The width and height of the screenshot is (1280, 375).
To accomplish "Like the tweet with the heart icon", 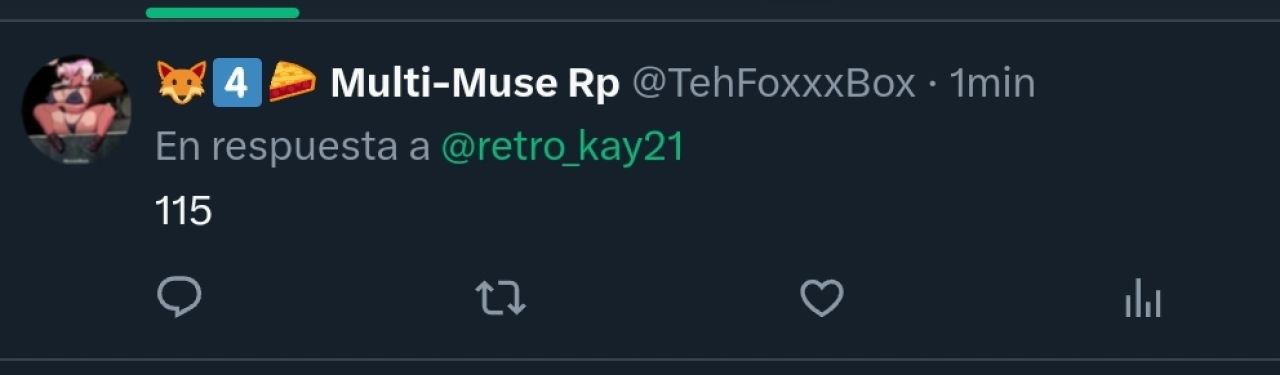I will (822, 298).
